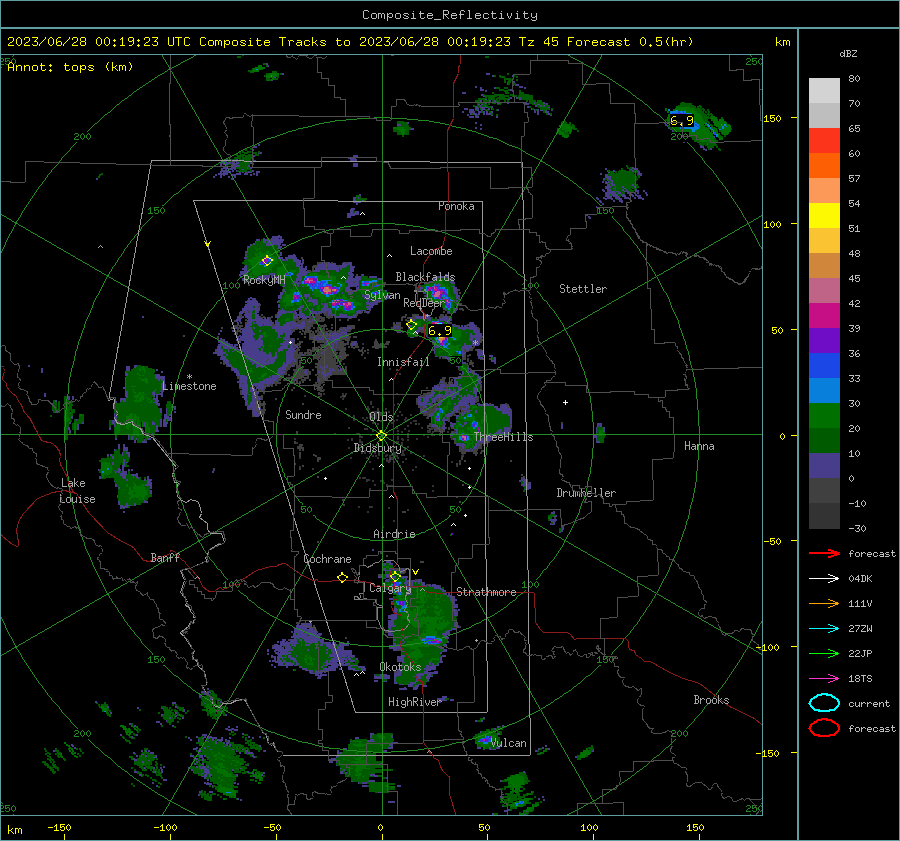
Task: Select the white 04DK arrow legend entry
Action: pyautogui.click(x=824, y=578)
